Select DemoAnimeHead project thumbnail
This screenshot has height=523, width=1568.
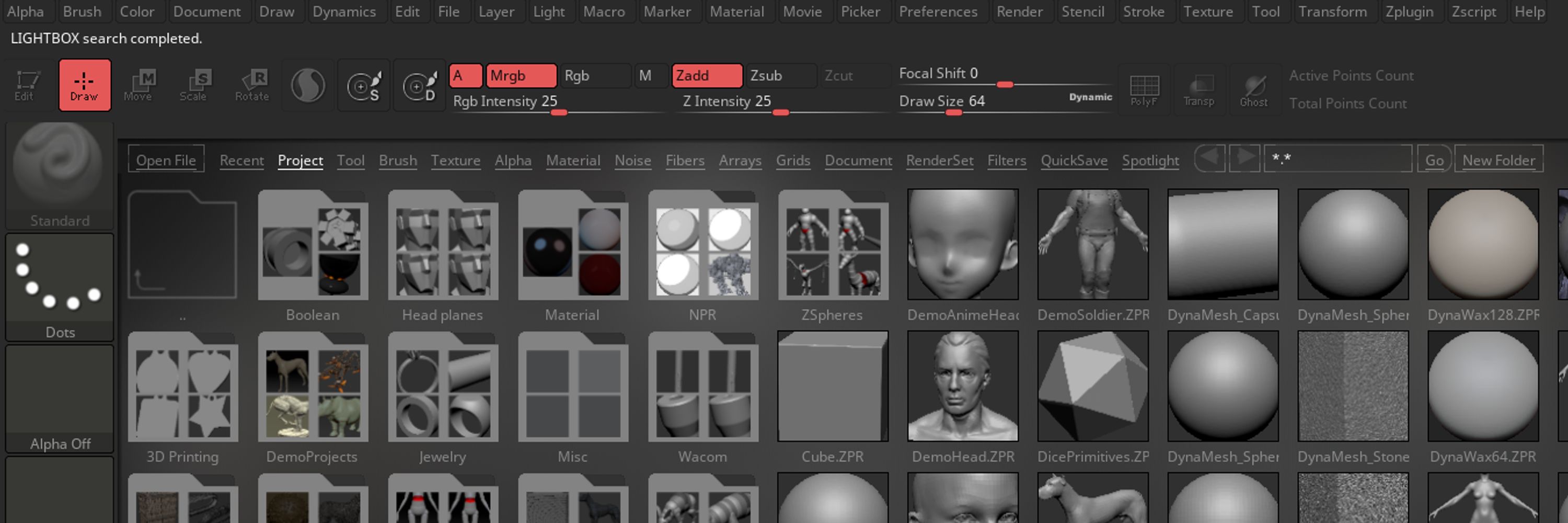point(963,245)
